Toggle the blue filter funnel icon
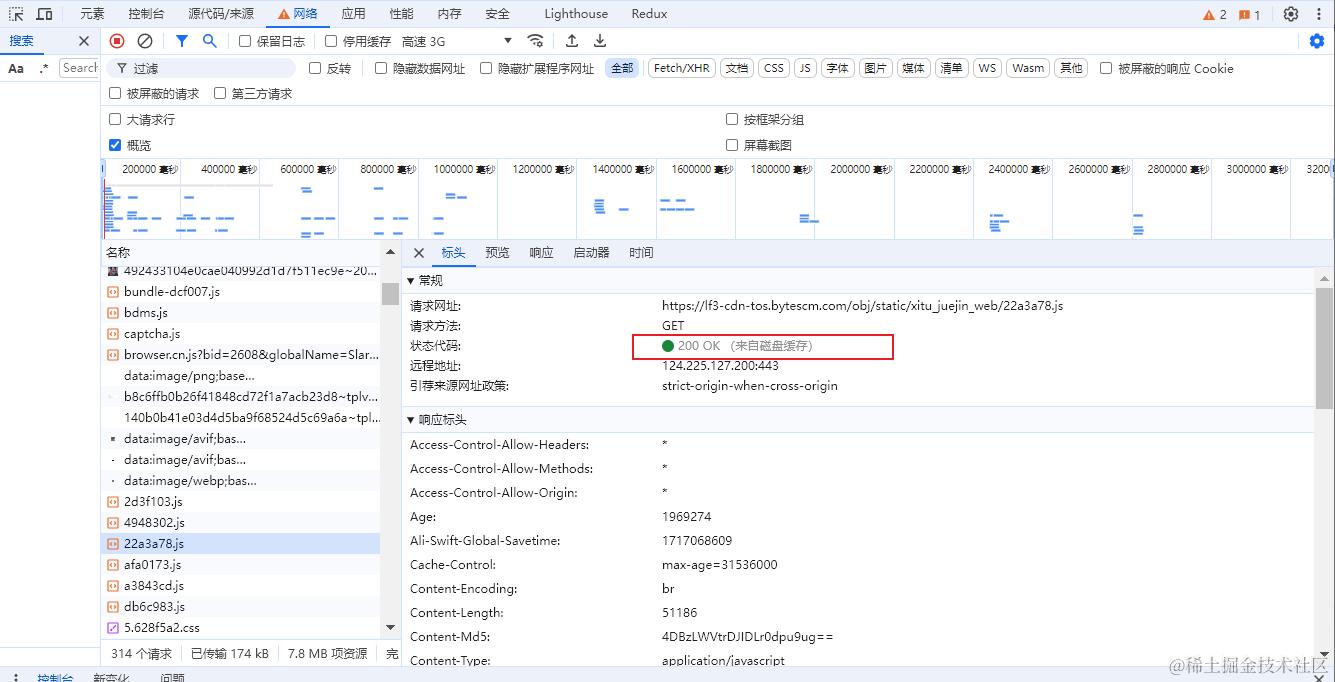This screenshot has width=1335, height=682. click(181, 41)
